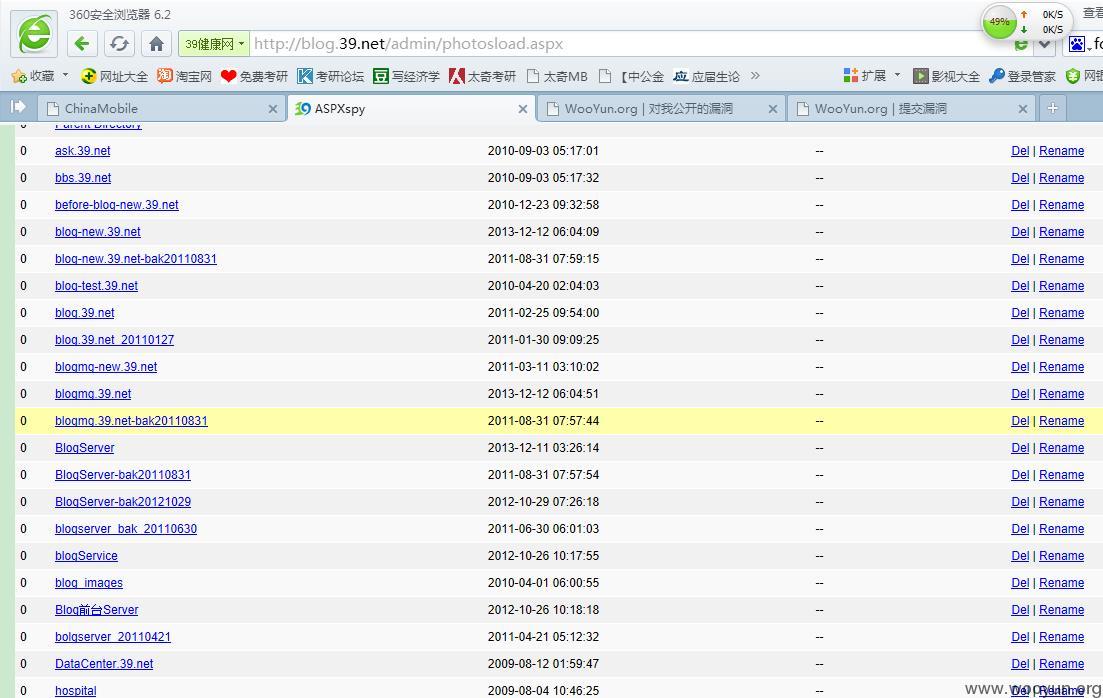Open the ask.39.net directory
The image size is (1103, 698).
82,151
